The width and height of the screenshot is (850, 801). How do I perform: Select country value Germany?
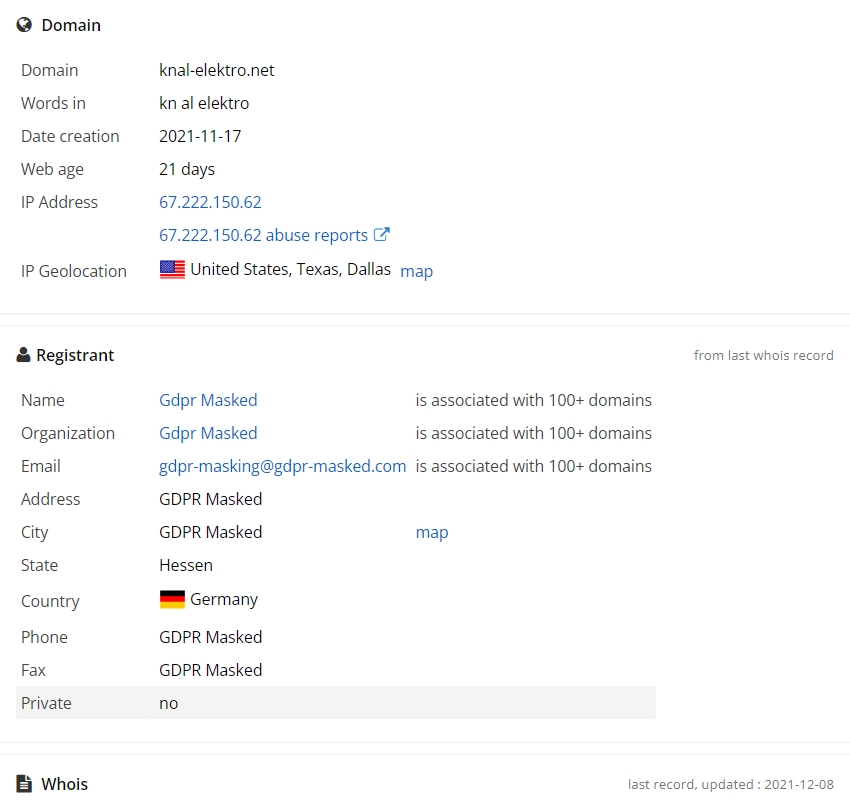tap(224, 600)
